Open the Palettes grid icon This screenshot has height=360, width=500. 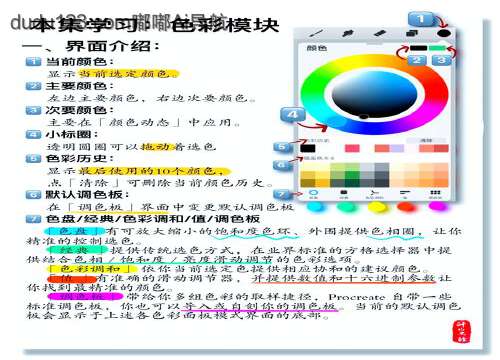point(435,194)
